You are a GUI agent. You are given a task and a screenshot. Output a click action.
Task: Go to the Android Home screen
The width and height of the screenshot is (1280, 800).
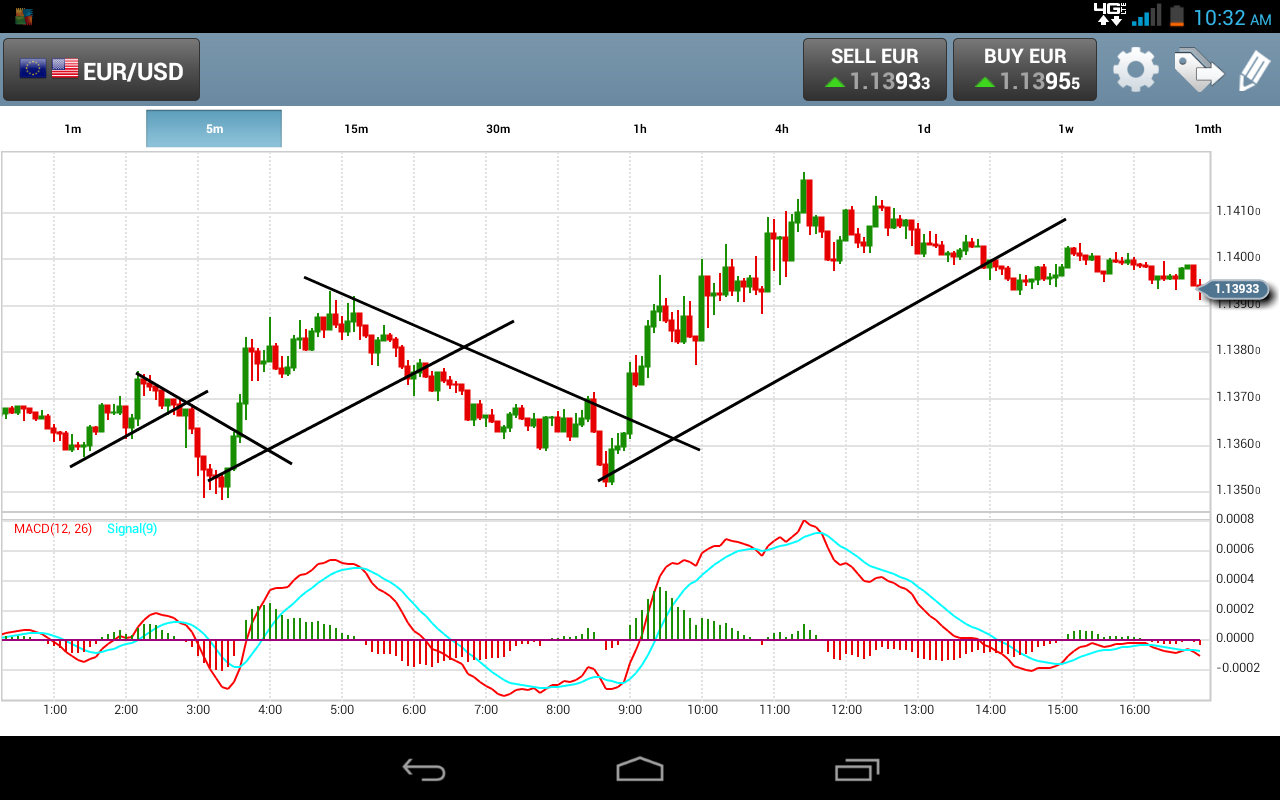tap(640, 768)
